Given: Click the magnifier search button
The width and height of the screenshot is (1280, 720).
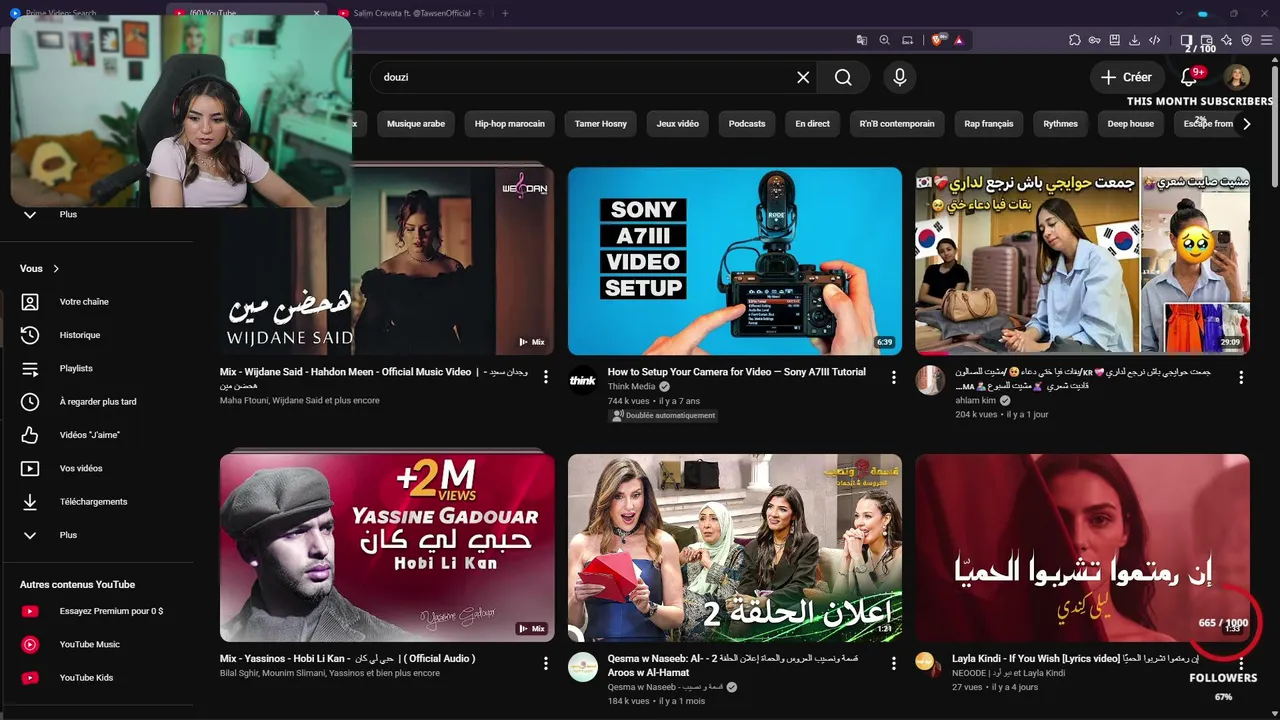Looking at the screenshot, I should [843, 77].
